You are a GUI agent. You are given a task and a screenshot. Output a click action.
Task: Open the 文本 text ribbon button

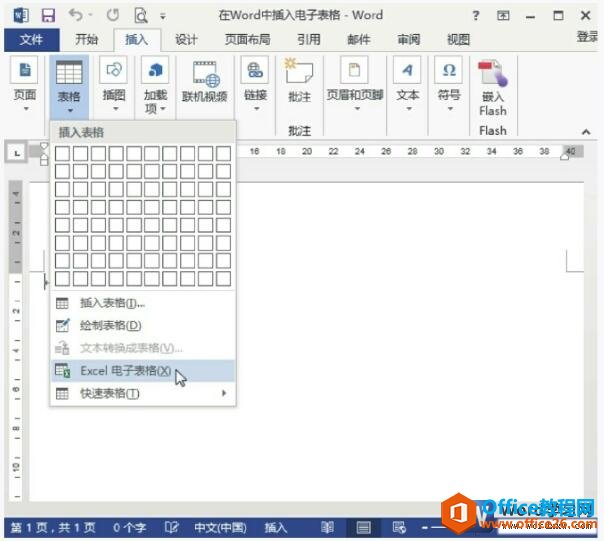[x=408, y=85]
